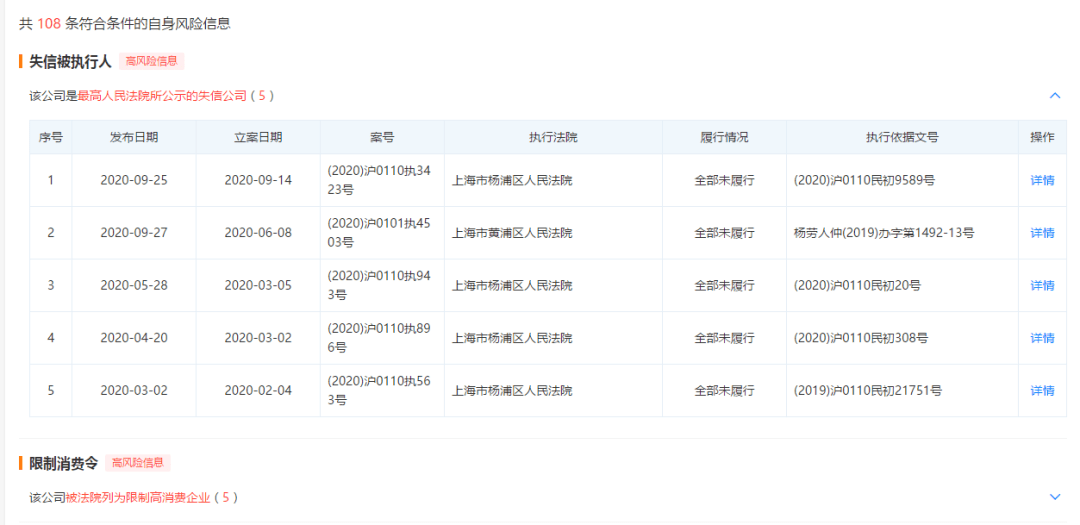Click 全部未履行 status in row 1
This screenshot has width=1080, height=525.
coord(724,181)
